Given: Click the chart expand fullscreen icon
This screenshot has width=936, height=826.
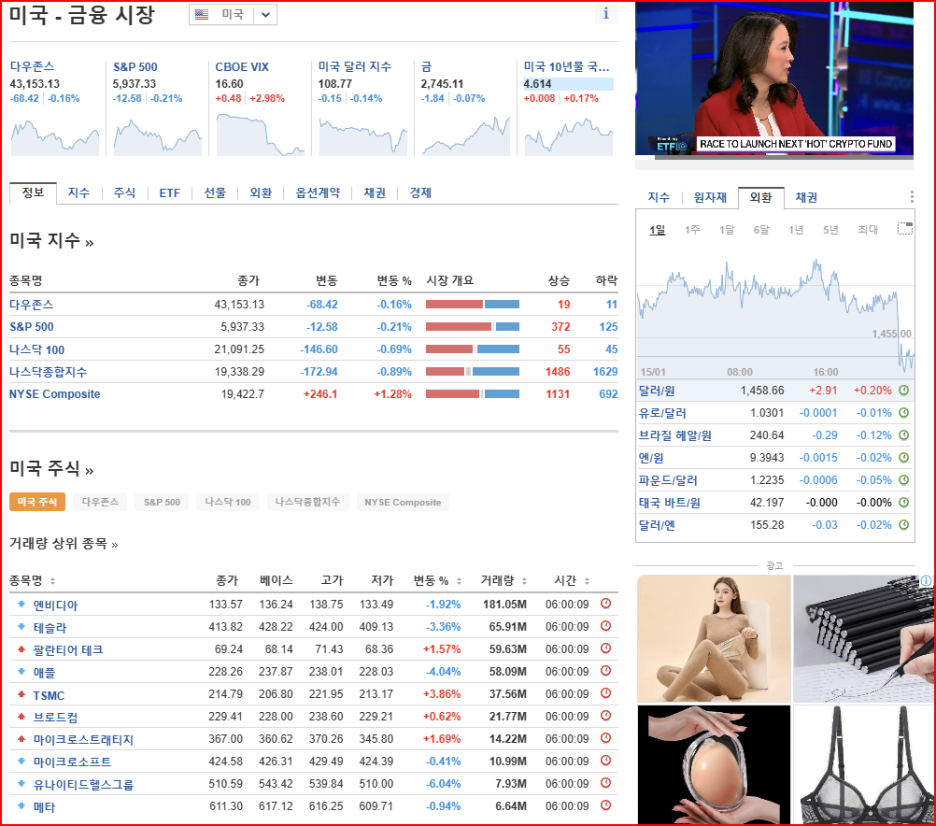Looking at the screenshot, I should pyautogui.click(x=905, y=229).
